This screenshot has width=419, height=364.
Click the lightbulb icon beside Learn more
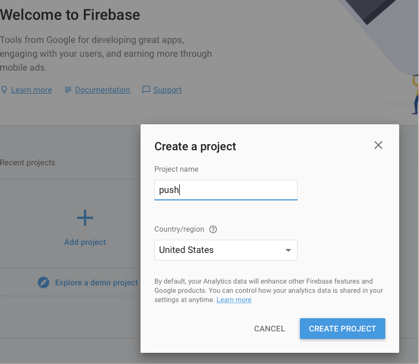[4, 90]
